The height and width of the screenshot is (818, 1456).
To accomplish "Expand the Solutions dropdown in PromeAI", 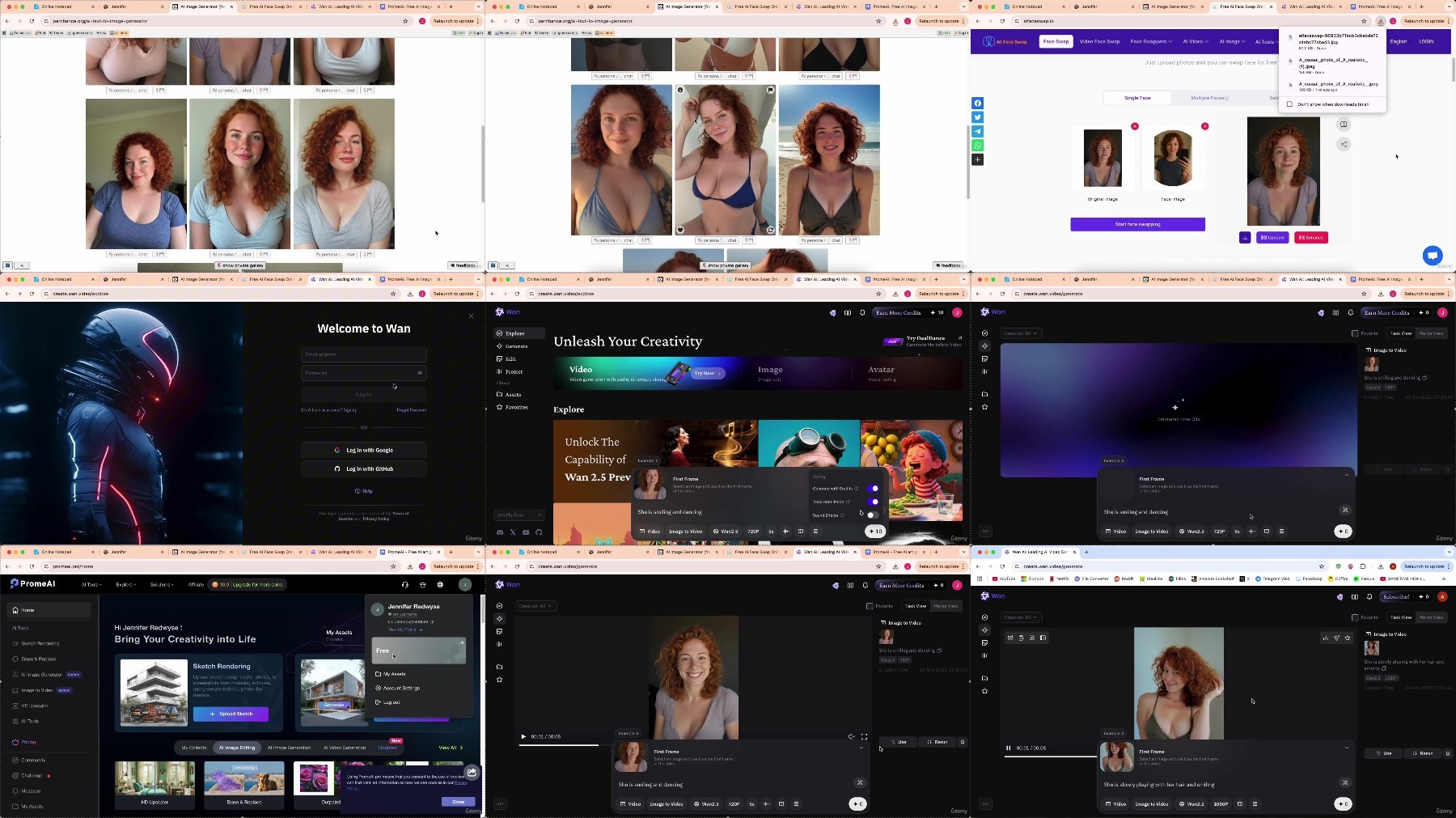I will pos(162,584).
